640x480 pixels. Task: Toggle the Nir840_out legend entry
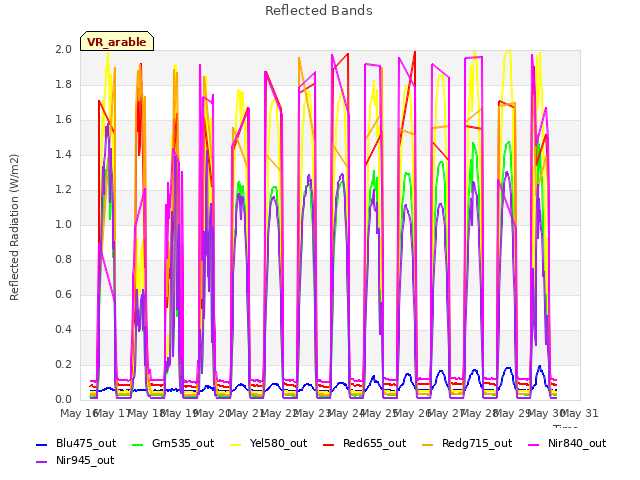(x=567, y=443)
